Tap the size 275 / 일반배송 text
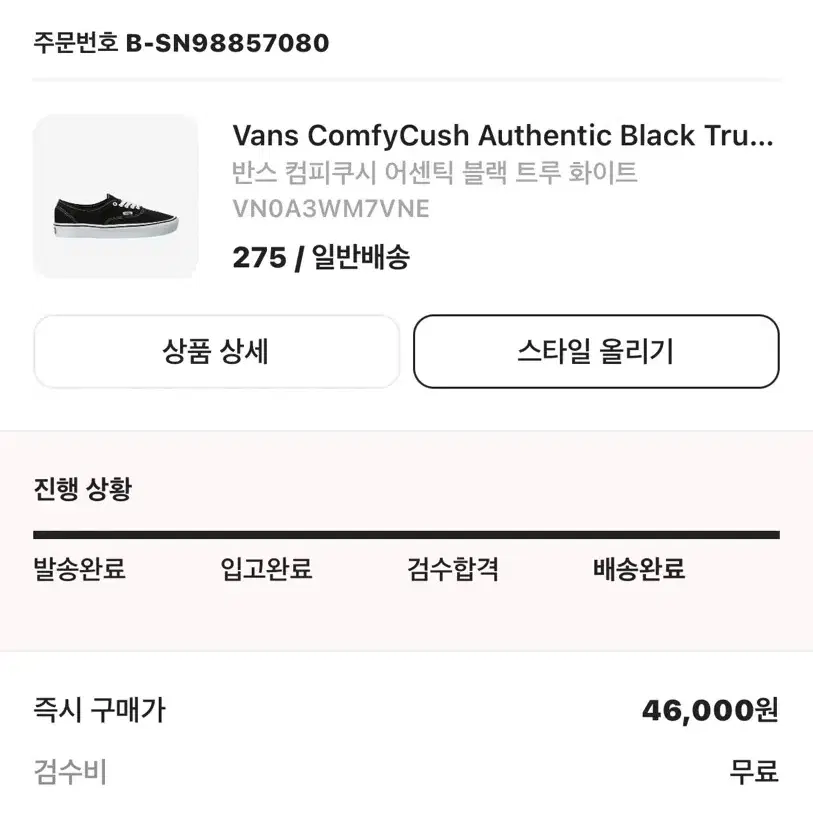Image resolution: width=813 pixels, height=813 pixels. (x=321, y=257)
